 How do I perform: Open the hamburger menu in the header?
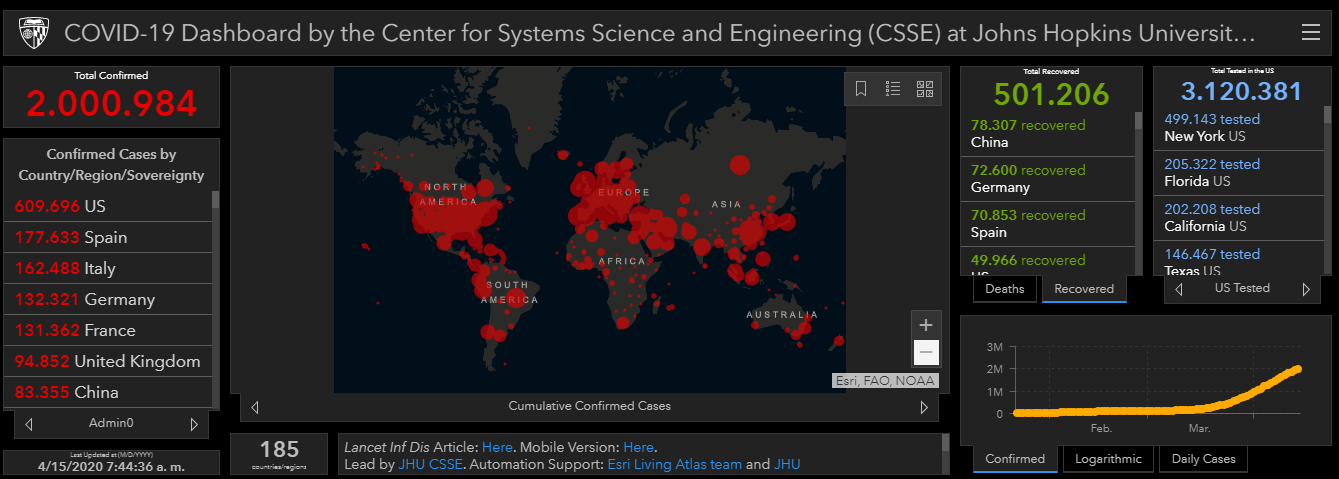(x=1311, y=33)
